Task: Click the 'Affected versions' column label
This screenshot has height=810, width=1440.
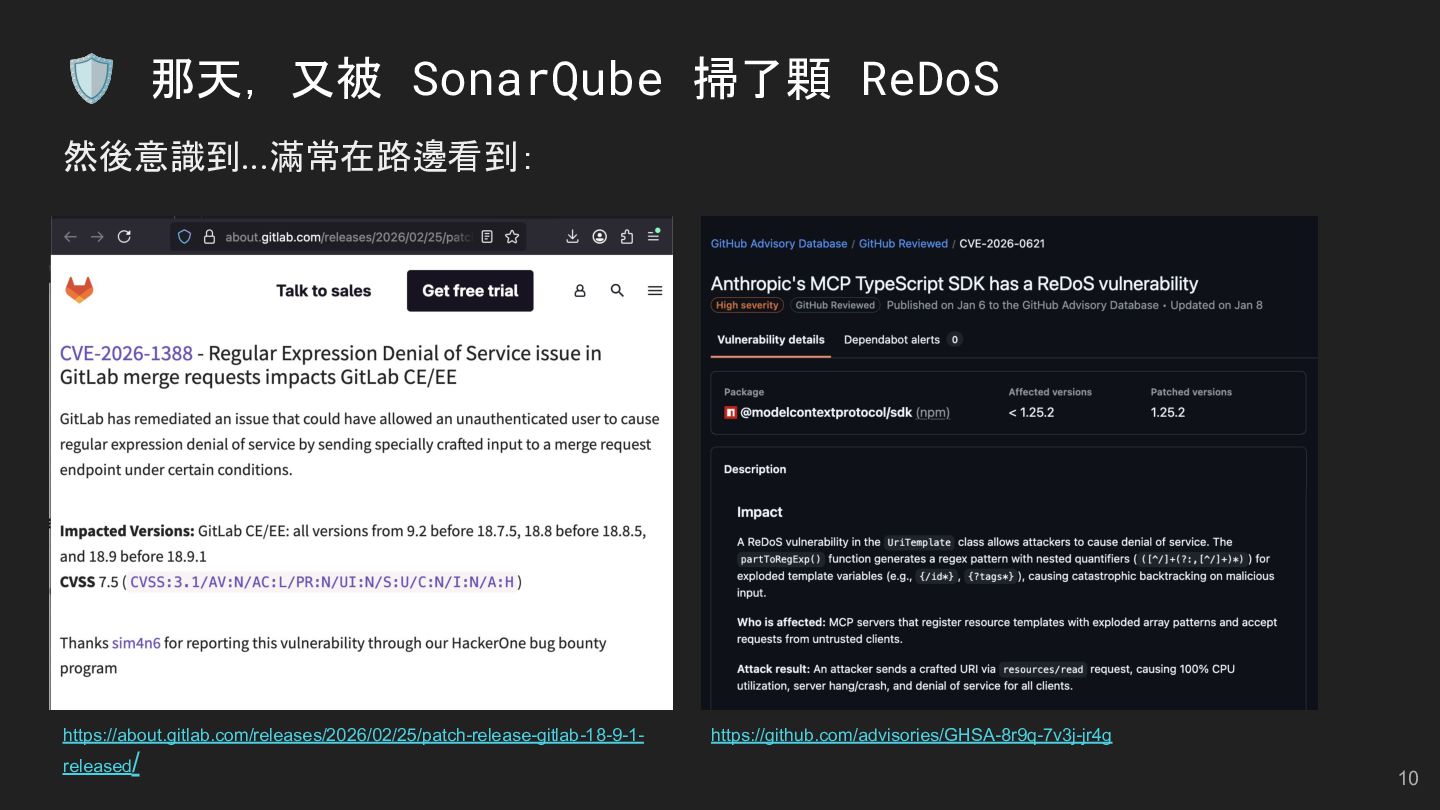Action: tap(1050, 392)
